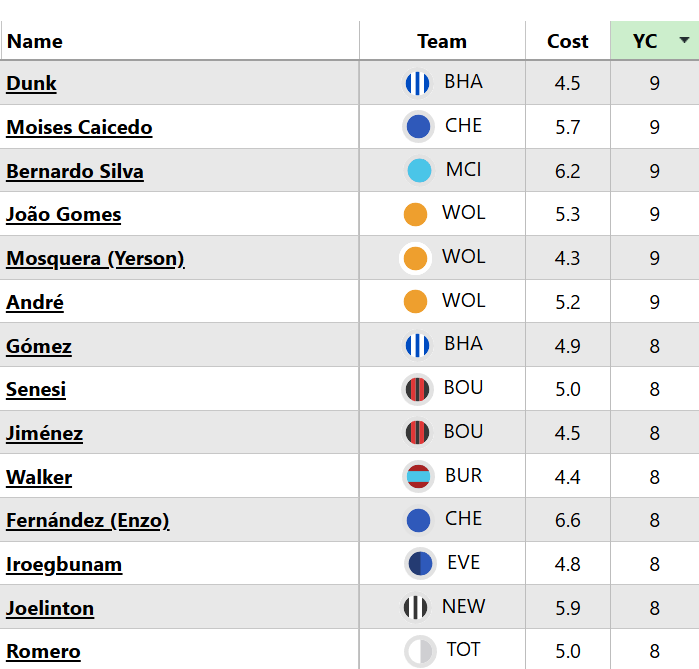This screenshot has height=669, width=699.
Task: Open the YC column sort dropdown arrow
Action: pos(684,41)
